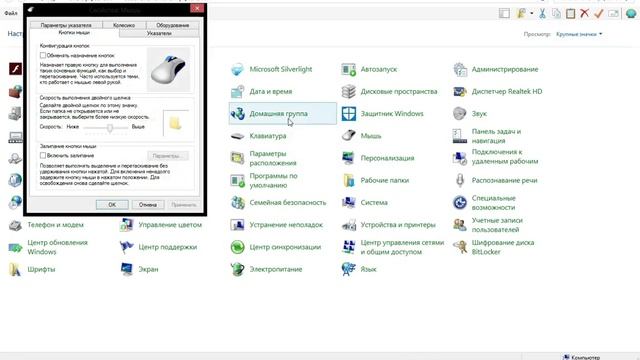Open Центр обновления Windows link

(x=58, y=247)
